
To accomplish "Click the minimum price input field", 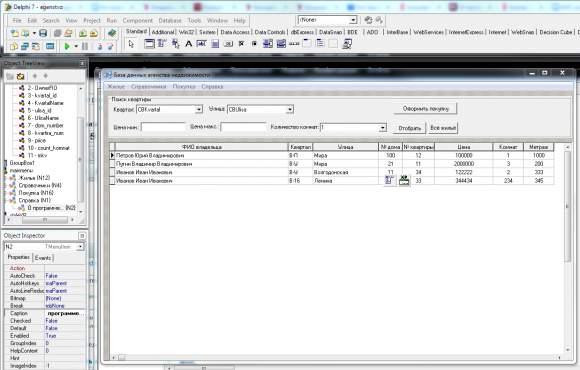I will pos(163,127).
